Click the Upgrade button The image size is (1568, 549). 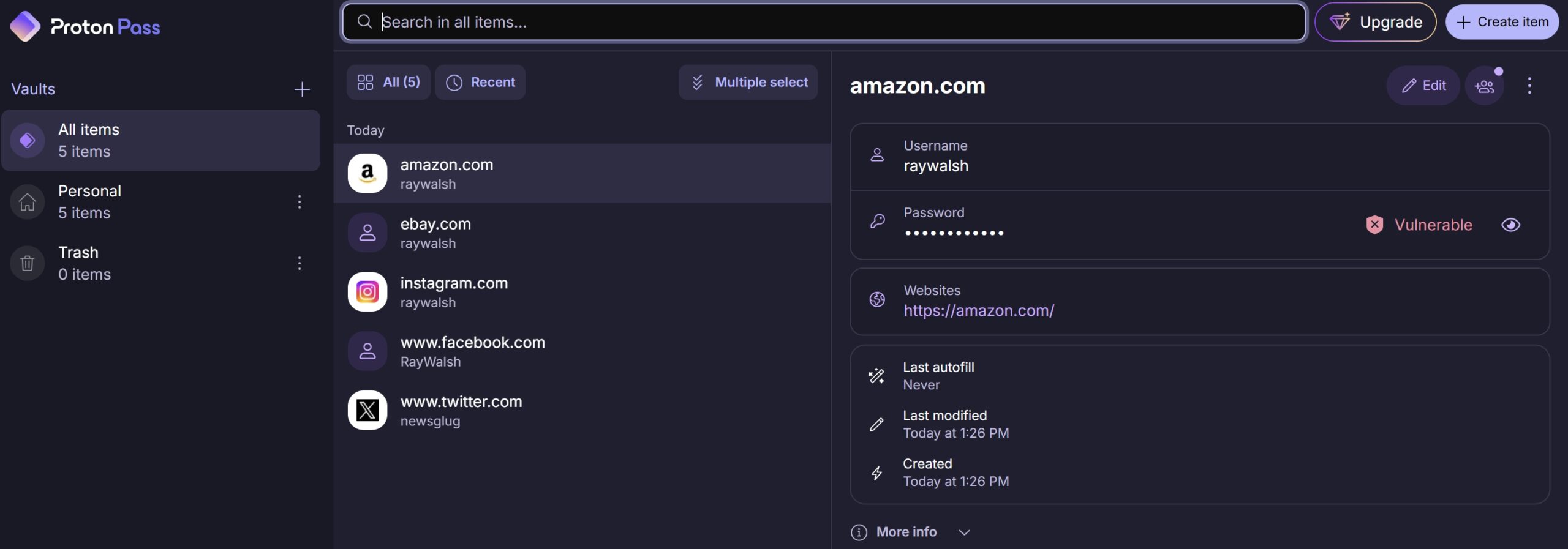point(1375,22)
